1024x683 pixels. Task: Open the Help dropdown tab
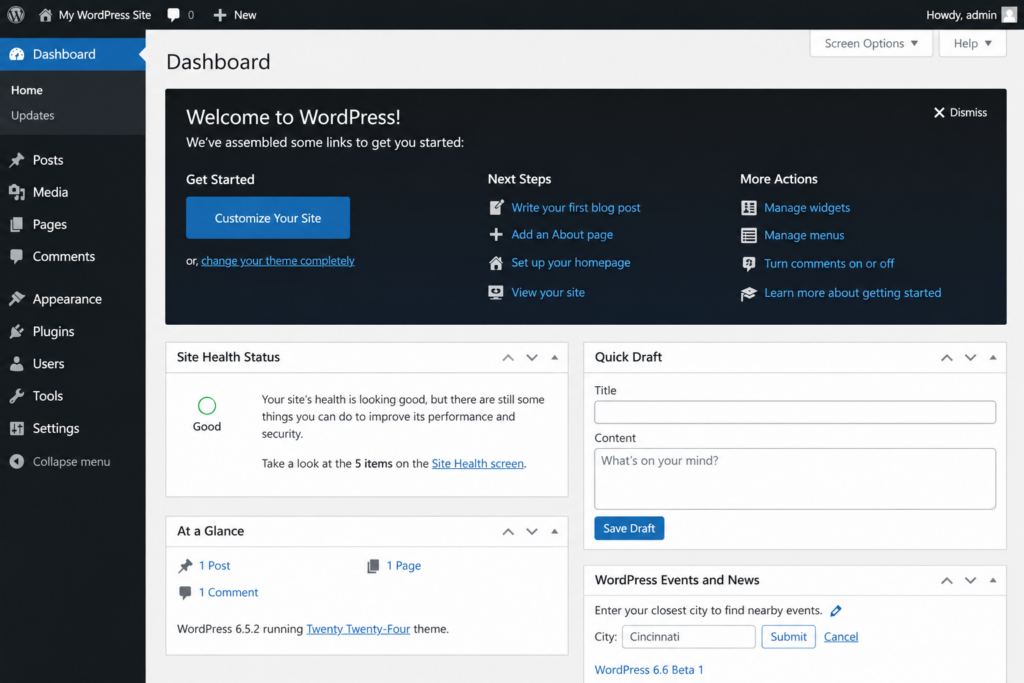[972, 43]
